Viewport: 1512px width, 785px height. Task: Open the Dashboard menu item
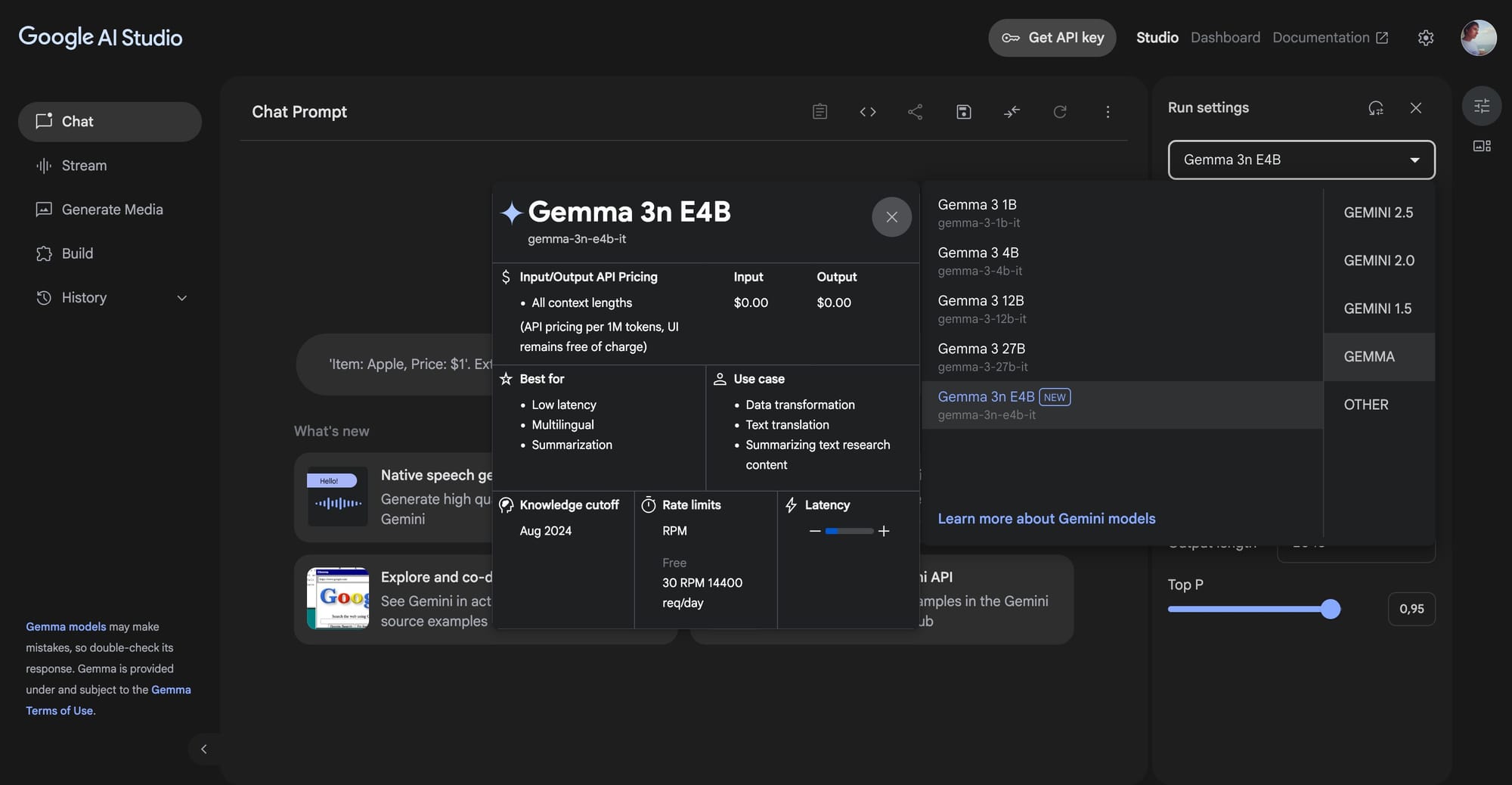pyautogui.click(x=1225, y=37)
